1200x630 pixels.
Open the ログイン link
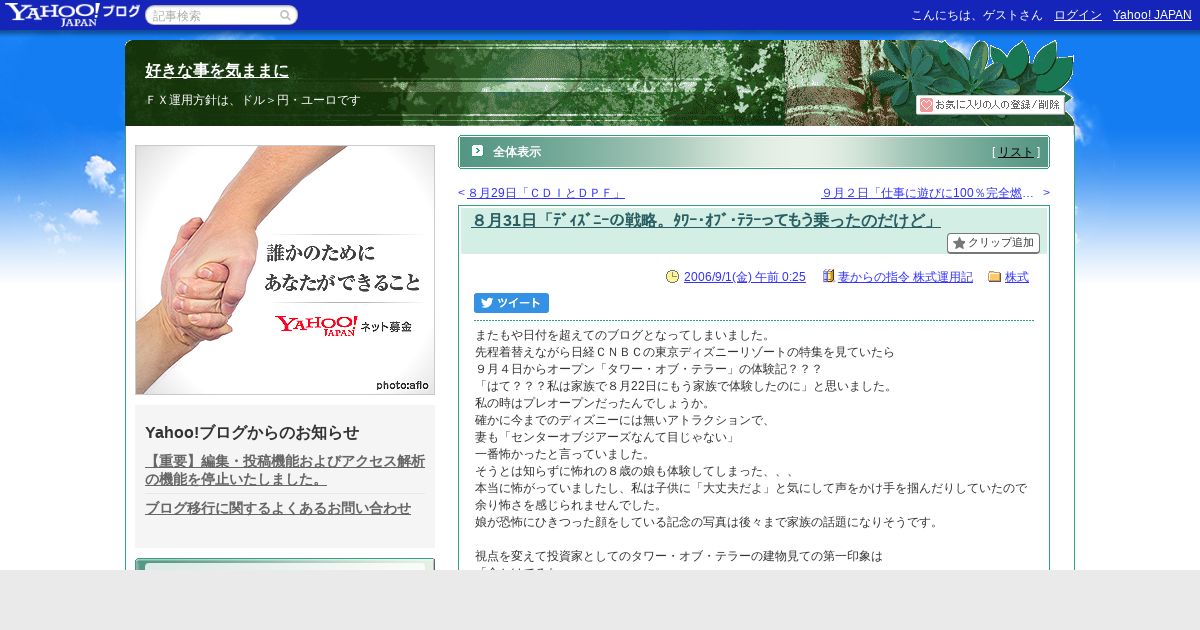pyautogui.click(x=1078, y=15)
